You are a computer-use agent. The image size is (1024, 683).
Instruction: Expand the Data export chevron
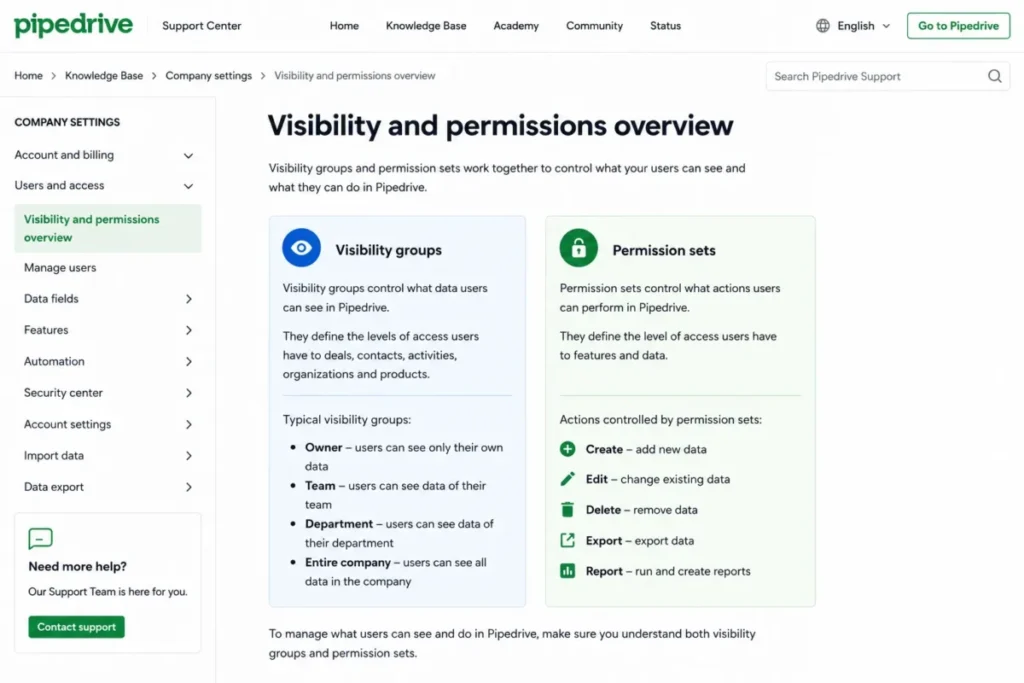(x=188, y=487)
